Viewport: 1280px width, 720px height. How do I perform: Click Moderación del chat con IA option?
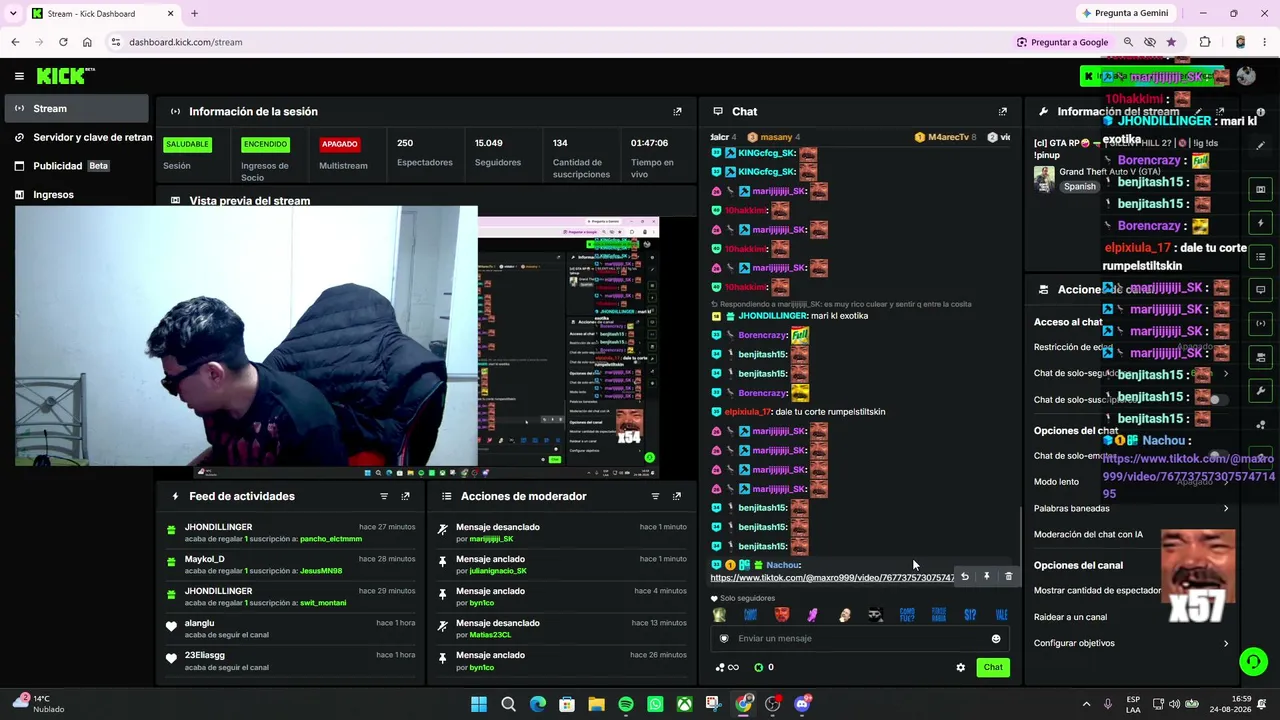click(x=1088, y=535)
